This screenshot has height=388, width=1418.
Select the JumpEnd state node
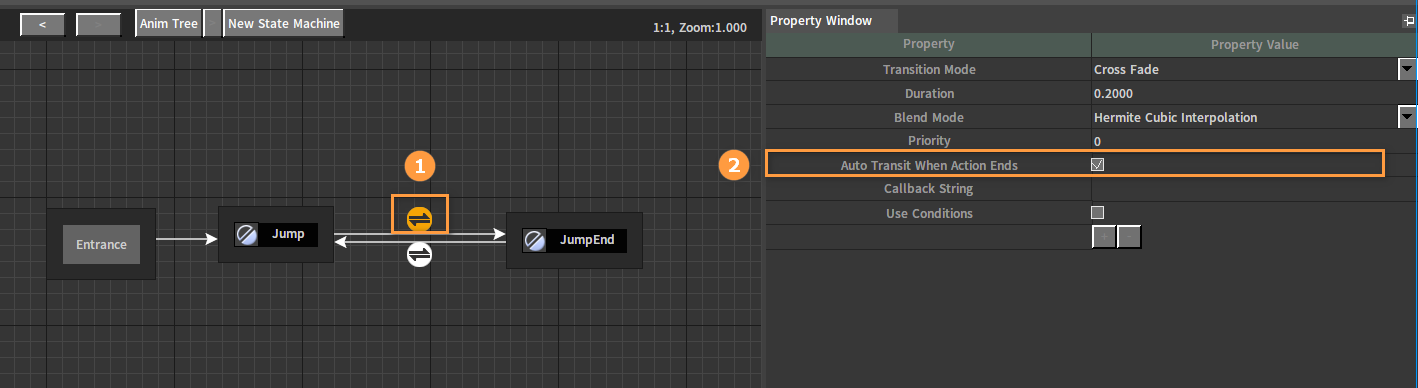[575, 240]
